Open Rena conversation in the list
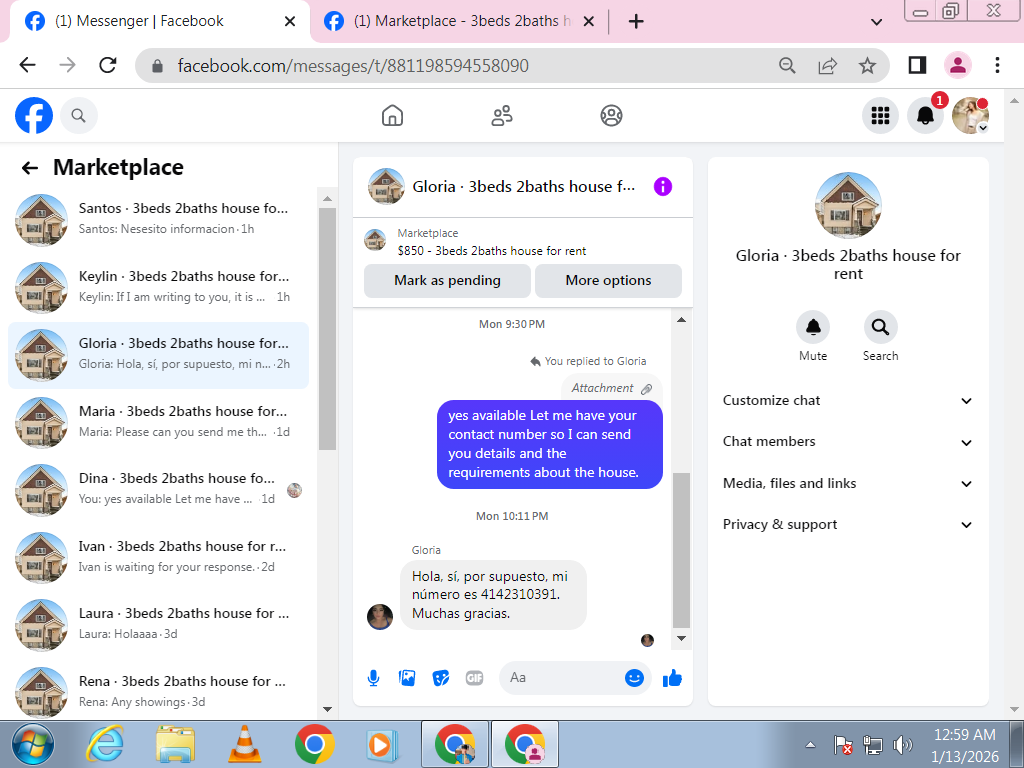 pyautogui.click(x=158, y=692)
